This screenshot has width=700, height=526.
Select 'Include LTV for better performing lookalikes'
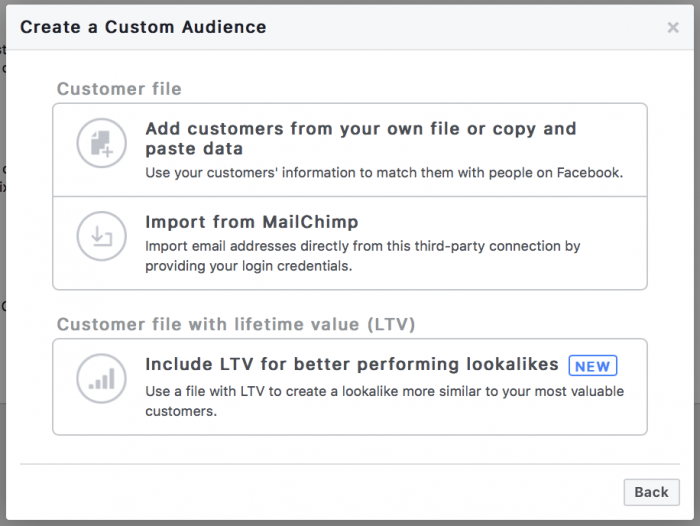(351, 365)
